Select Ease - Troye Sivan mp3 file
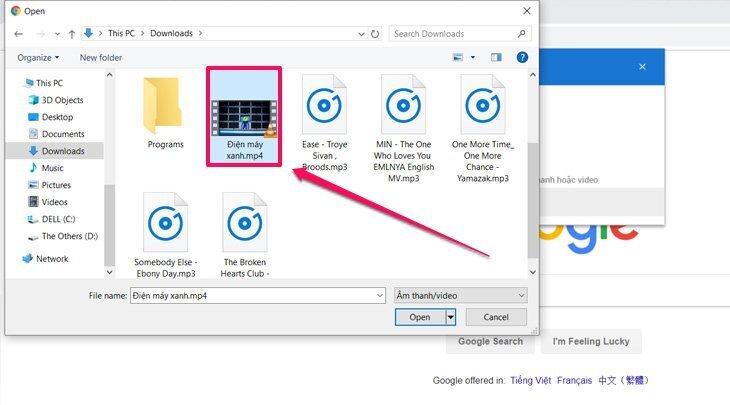The height and width of the screenshot is (405, 730). pos(324,112)
